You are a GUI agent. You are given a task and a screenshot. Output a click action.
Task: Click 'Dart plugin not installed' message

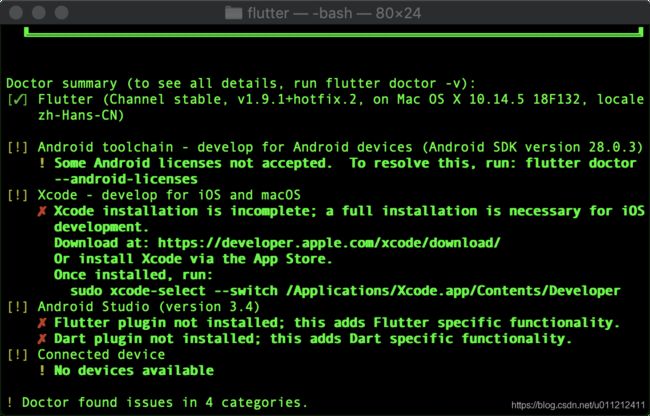[x=313, y=339]
